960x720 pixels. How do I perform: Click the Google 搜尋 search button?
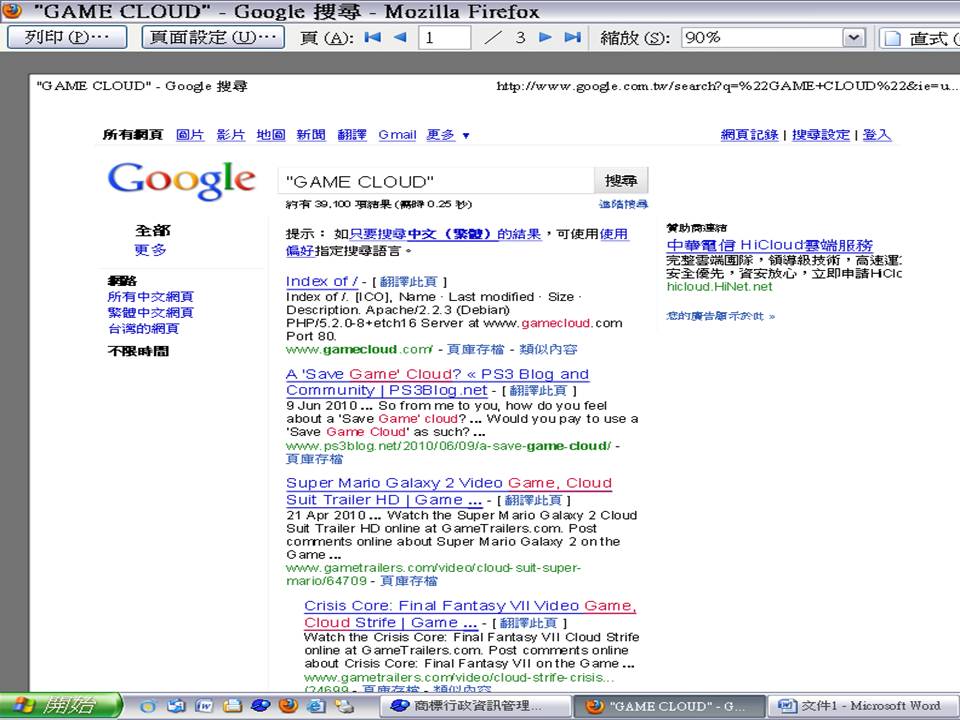coord(621,181)
